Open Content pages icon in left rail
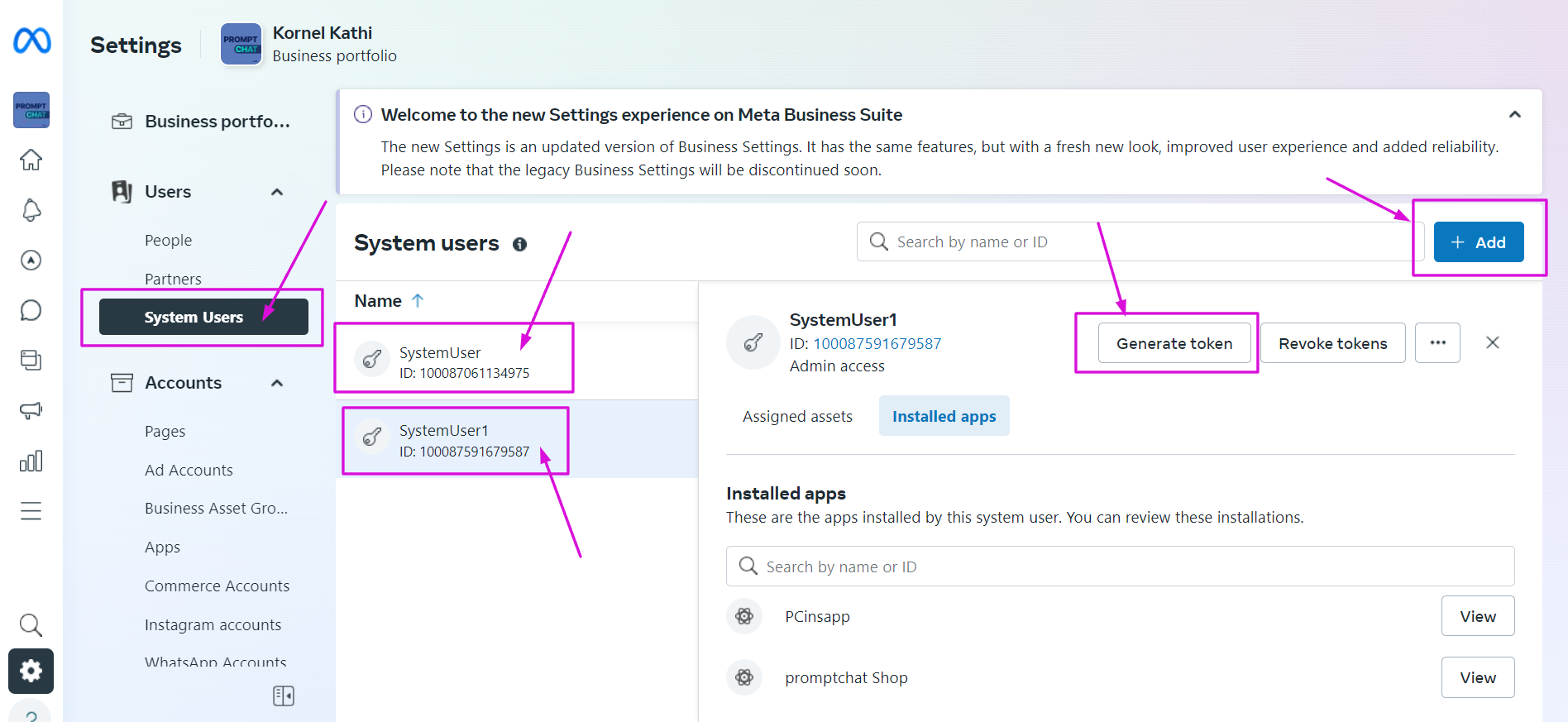Screen dimensions: 1568x722 (x=31, y=361)
